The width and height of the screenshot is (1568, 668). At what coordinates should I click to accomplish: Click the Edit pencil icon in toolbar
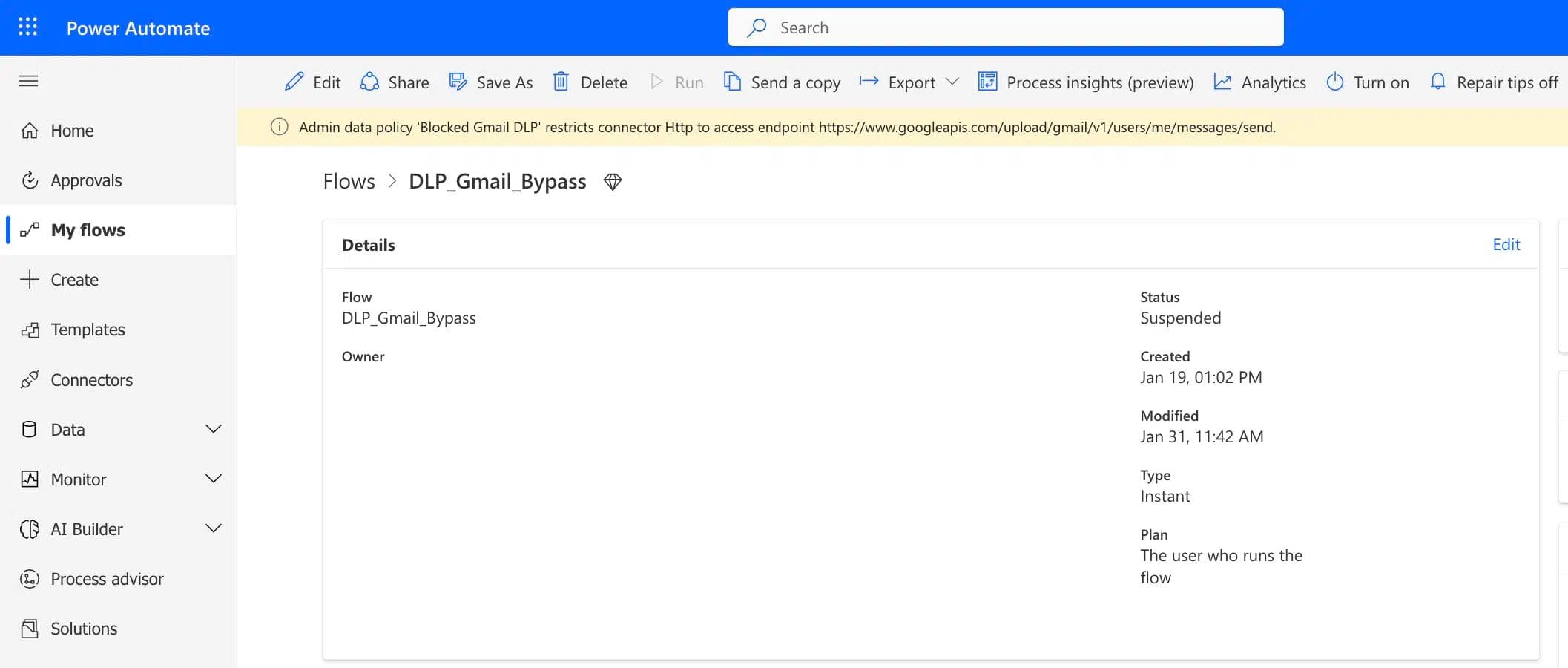click(294, 82)
